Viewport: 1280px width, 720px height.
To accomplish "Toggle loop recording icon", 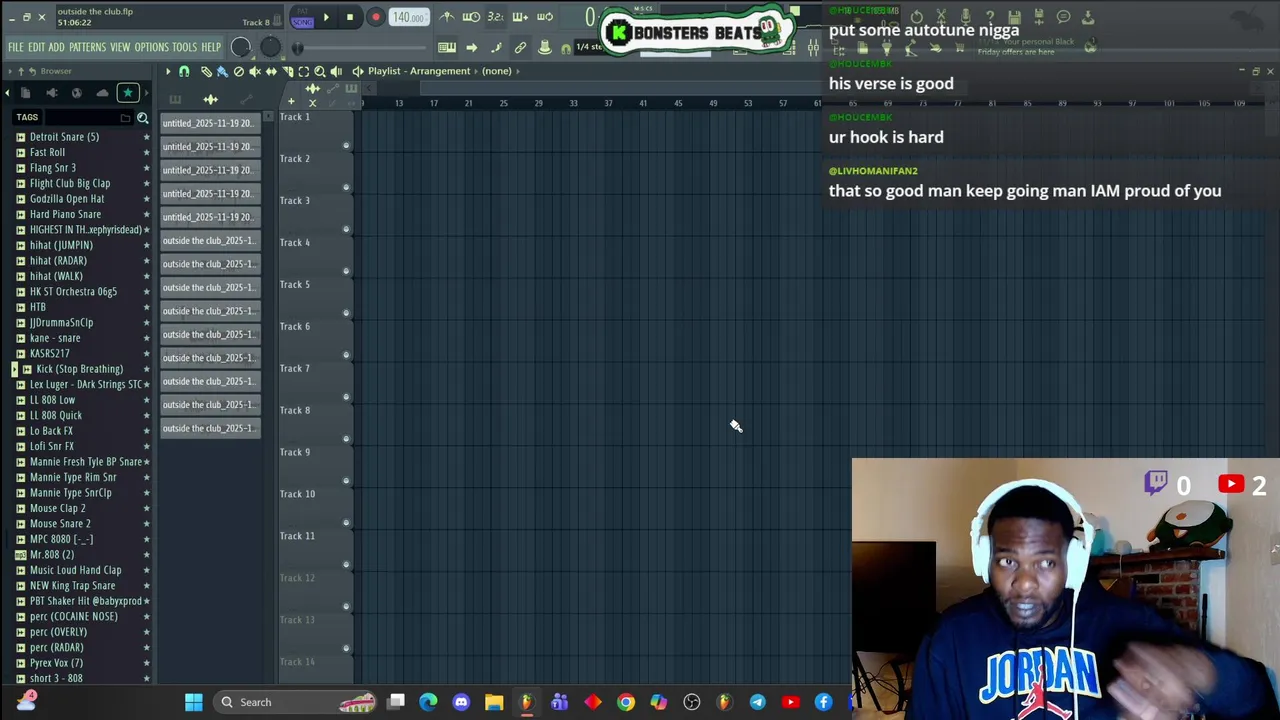I will (x=545, y=16).
